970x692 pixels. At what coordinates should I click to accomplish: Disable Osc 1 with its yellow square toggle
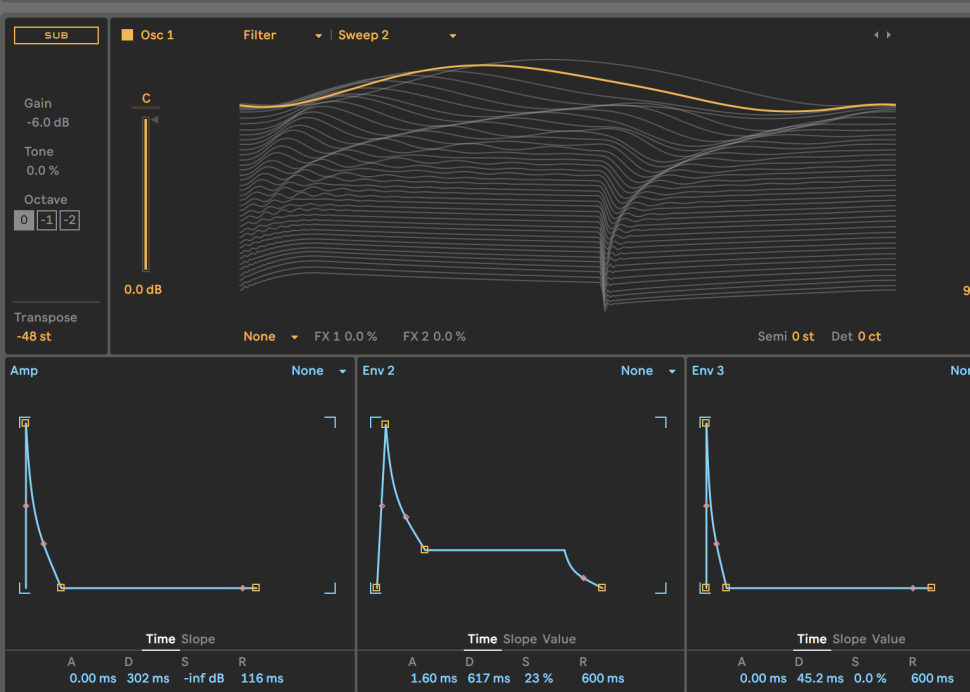tap(127, 35)
